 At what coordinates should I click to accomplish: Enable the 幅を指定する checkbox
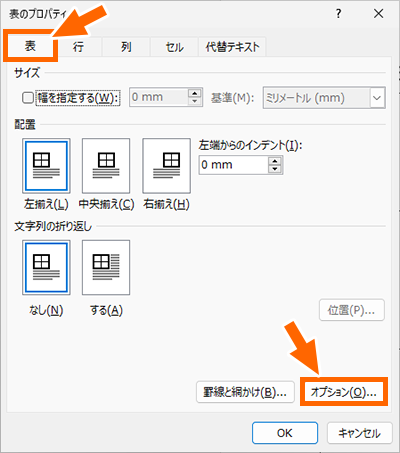[28, 98]
